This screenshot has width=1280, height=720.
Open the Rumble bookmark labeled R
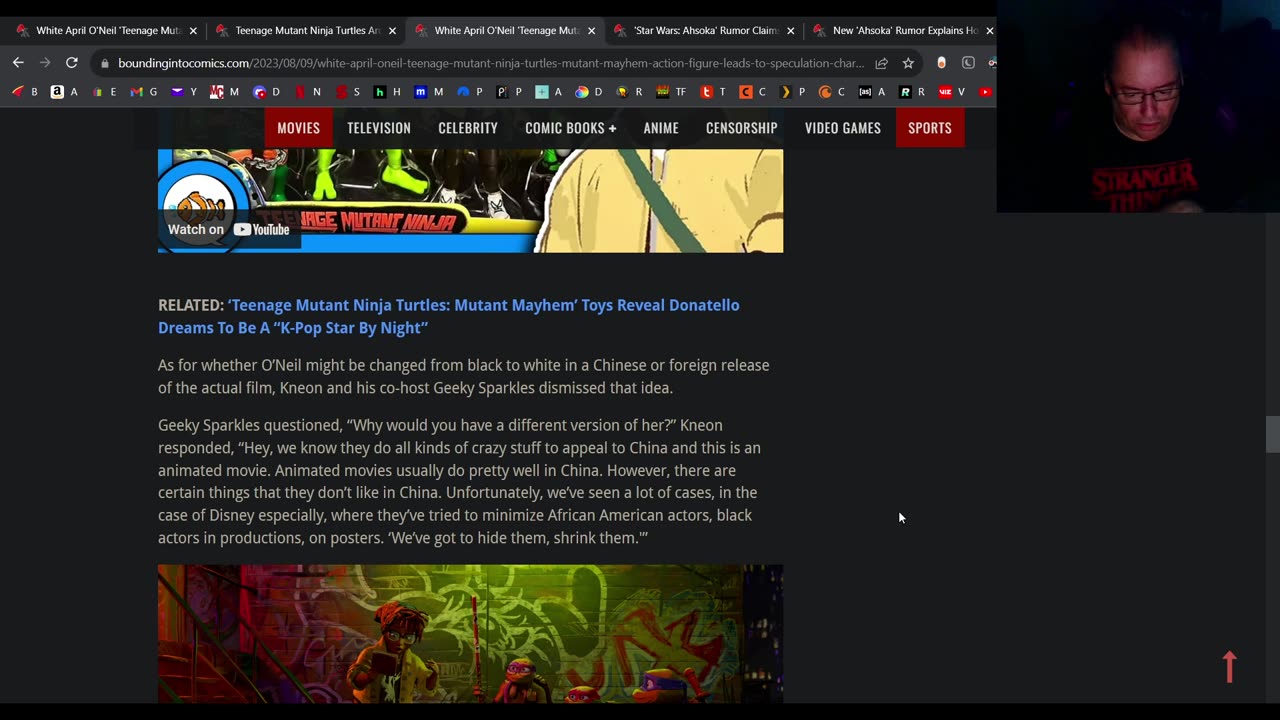(x=912, y=92)
